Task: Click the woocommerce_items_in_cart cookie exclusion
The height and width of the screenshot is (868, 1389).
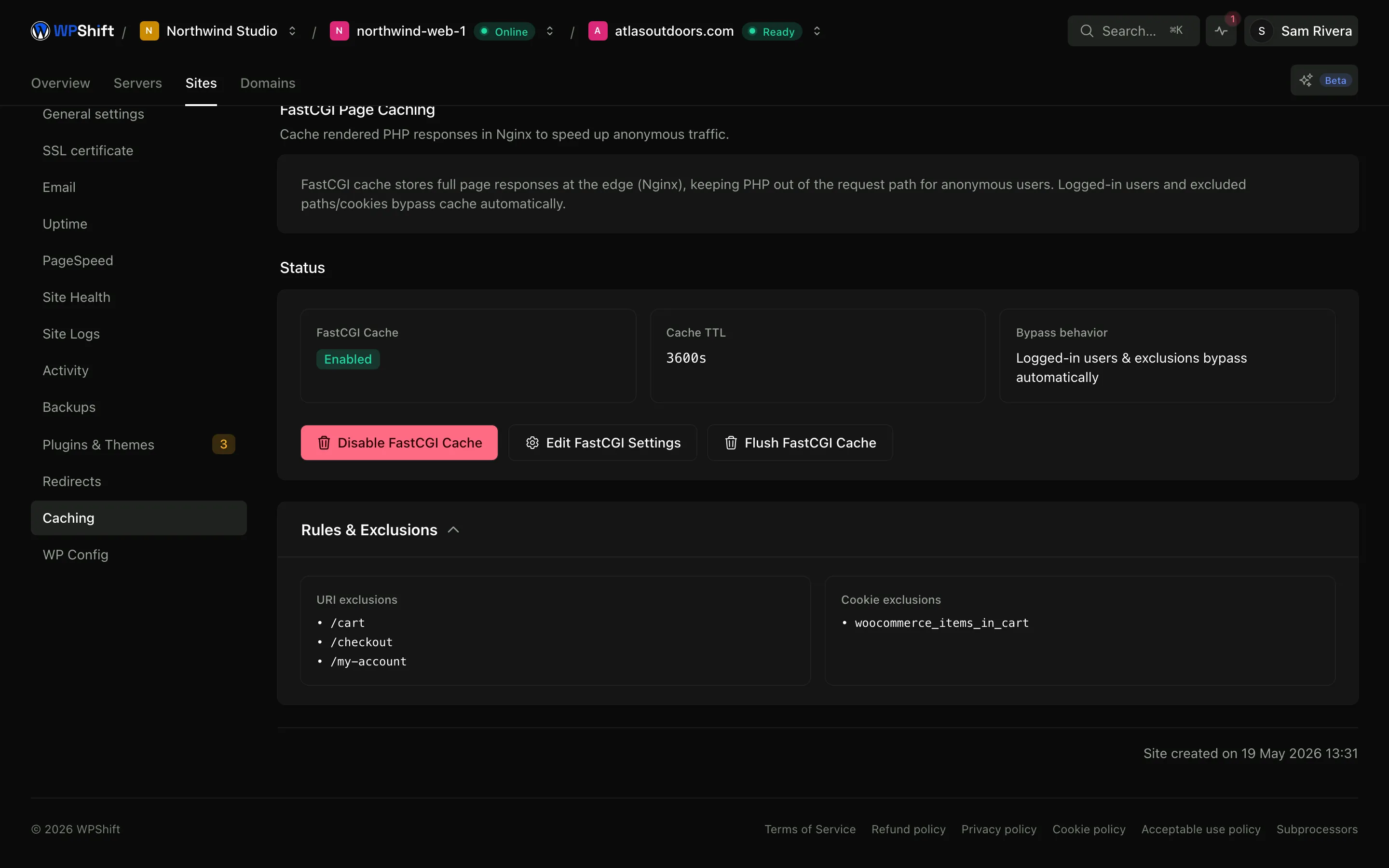Action: 941,623
